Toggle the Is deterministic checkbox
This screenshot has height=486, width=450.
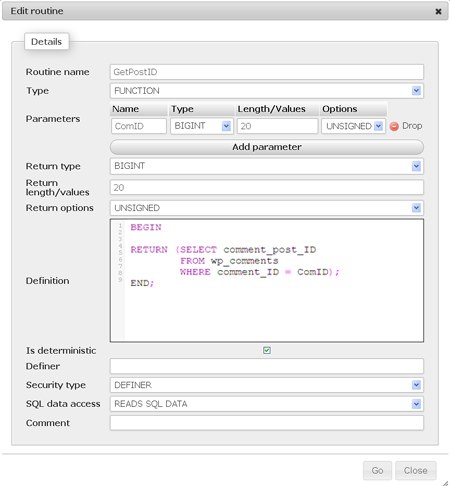pyautogui.click(x=267, y=350)
